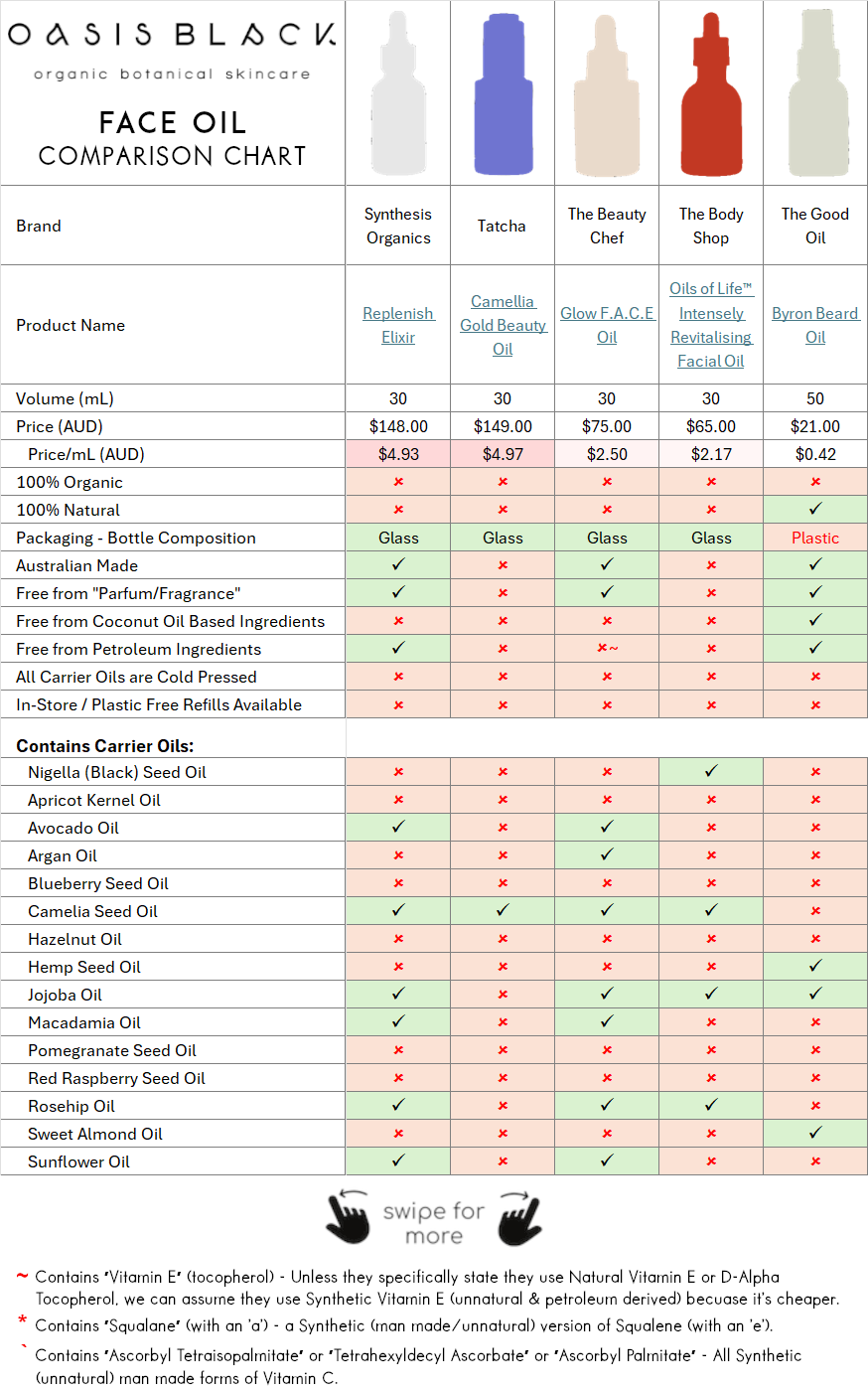
Task: Click Synthesis Organics Australian Made checkmark
Action: (x=398, y=564)
